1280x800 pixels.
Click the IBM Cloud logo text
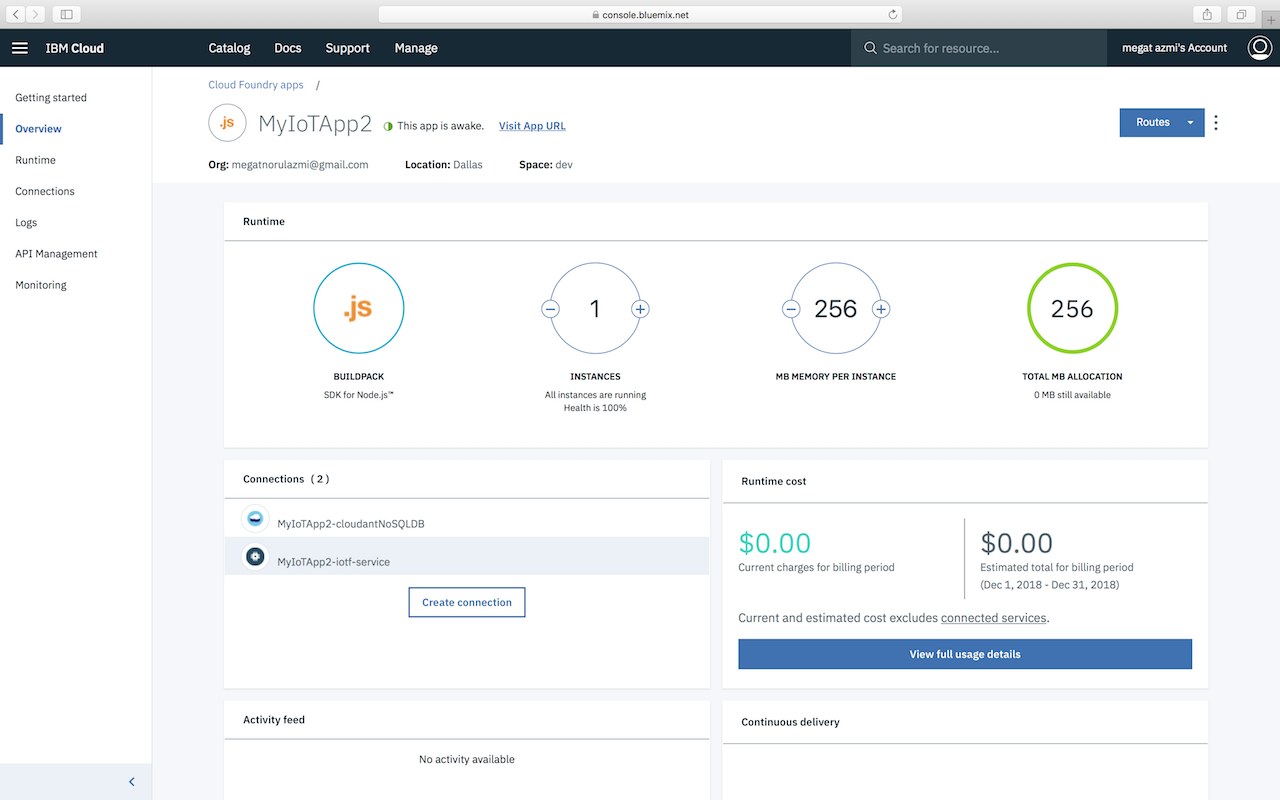[x=75, y=48]
